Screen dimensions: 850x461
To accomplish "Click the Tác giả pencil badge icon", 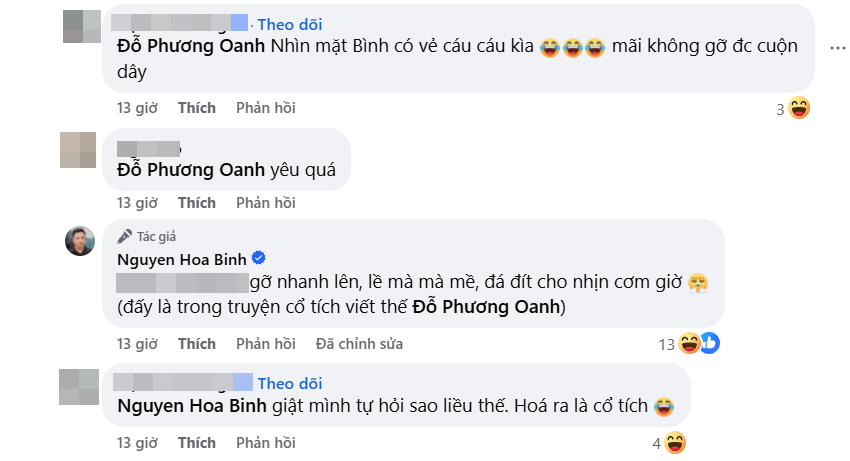I will pyautogui.click(x=124, y=237).
